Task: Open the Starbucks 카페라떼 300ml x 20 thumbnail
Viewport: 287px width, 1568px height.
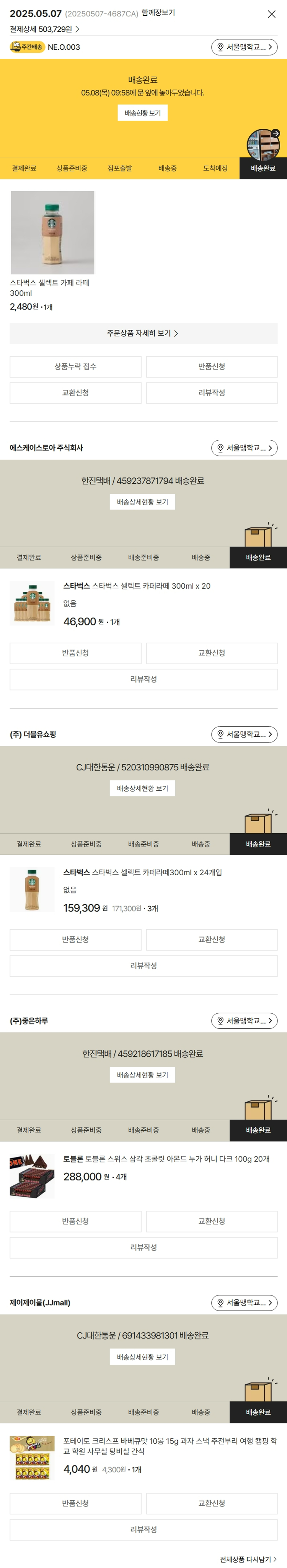Action: point(32,603)
